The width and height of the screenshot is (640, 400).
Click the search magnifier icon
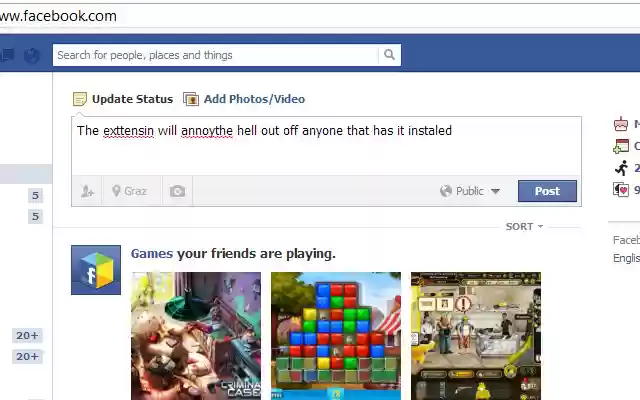[x=389, y=55]
